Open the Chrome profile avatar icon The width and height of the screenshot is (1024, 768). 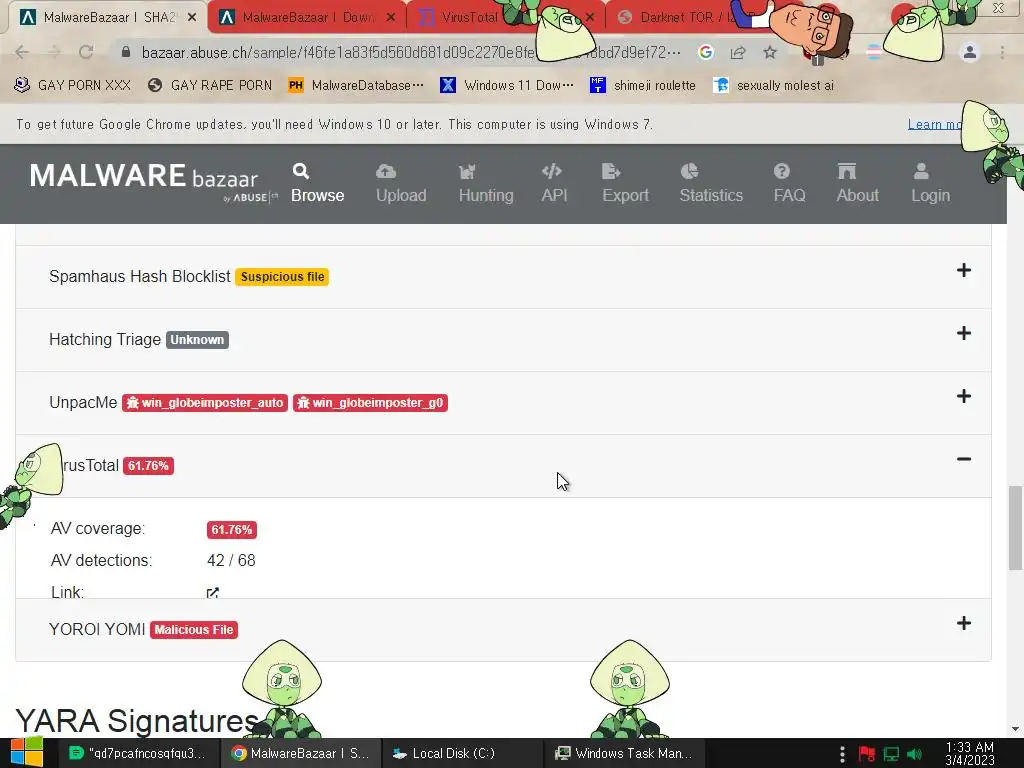pos(970,52)
